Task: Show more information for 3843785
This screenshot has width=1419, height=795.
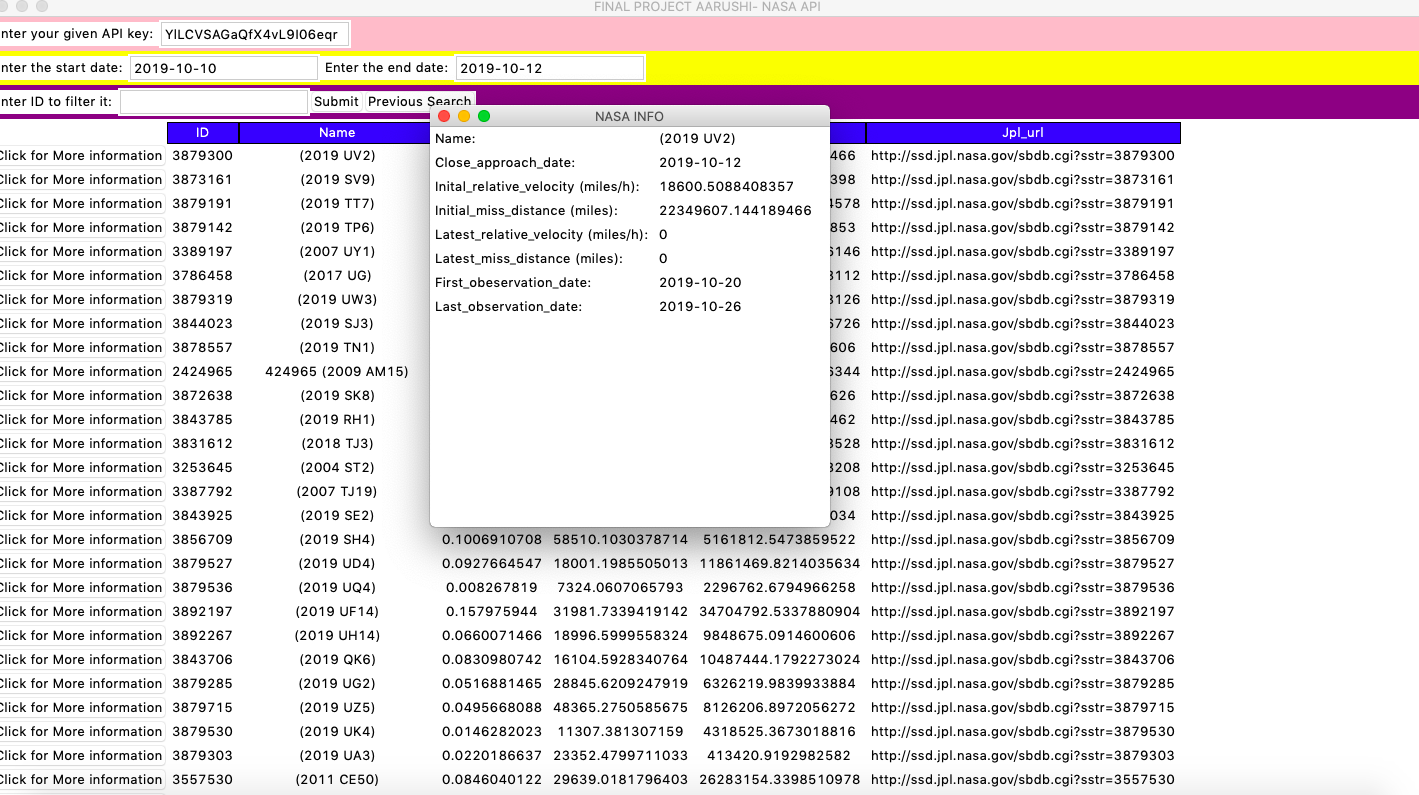Action: coord(80,420)
